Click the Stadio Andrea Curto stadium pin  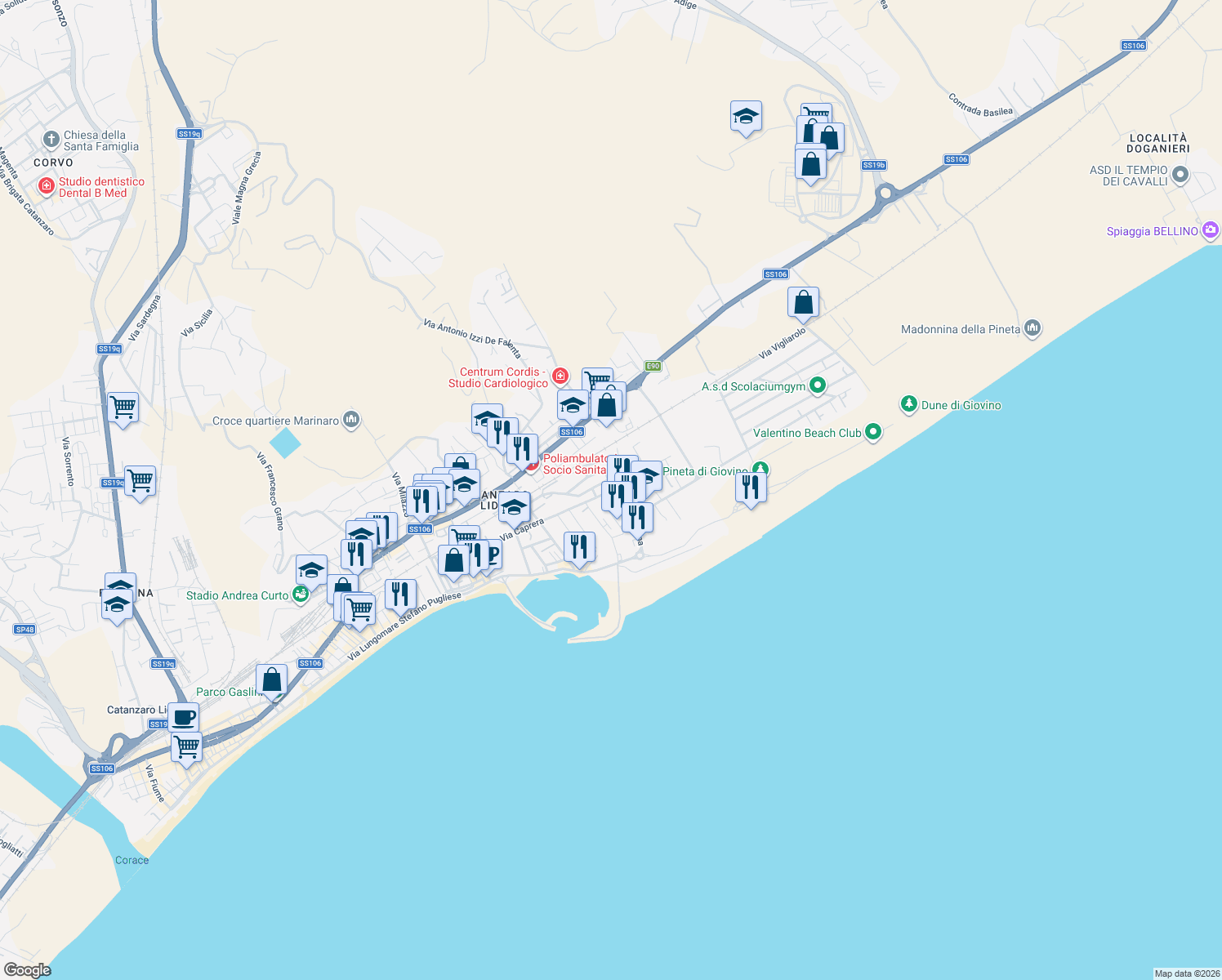click(x=301, y=595)
